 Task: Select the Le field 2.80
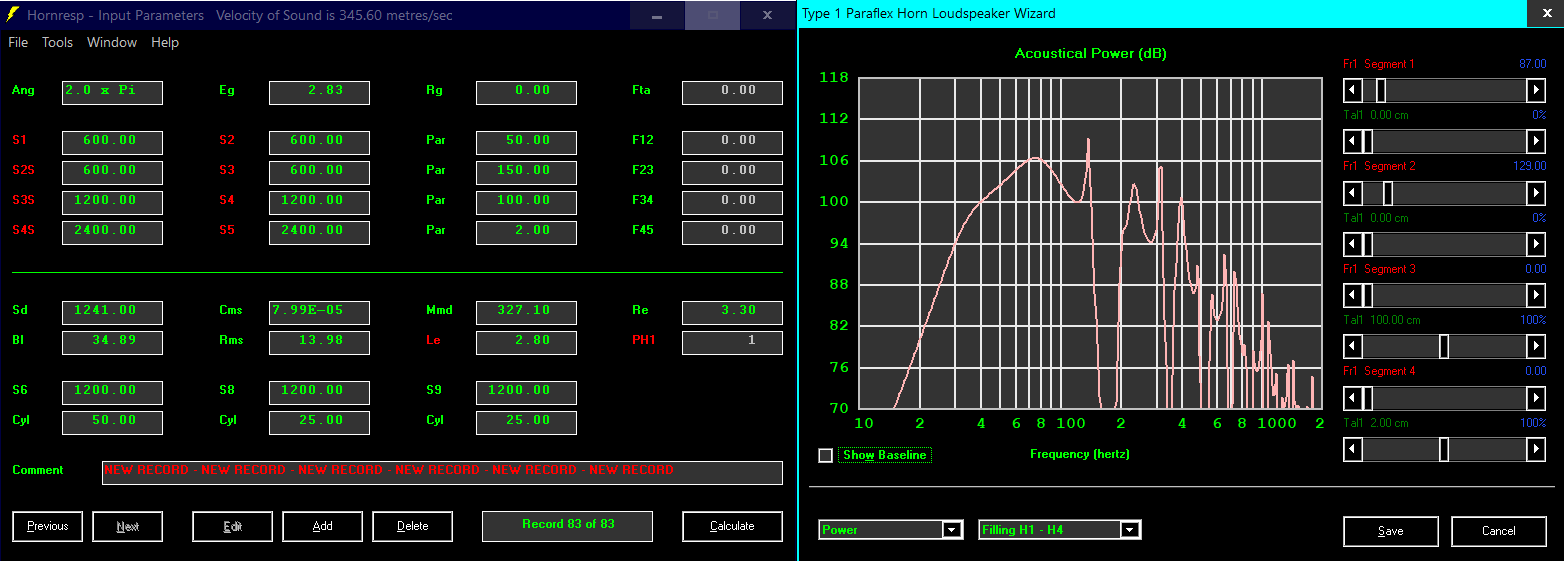tap(526, 342)
